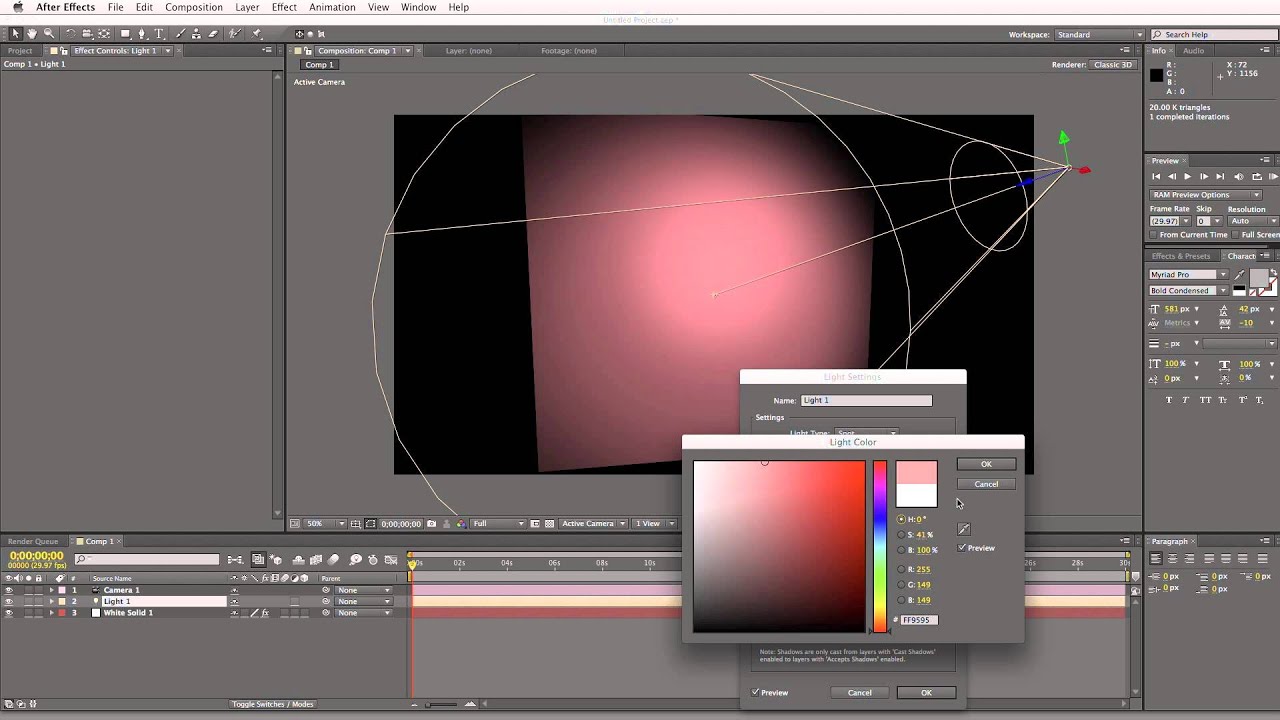1280x720 pixels.
Task: Open the Animation menu
Action: click(x=332, y=7)
